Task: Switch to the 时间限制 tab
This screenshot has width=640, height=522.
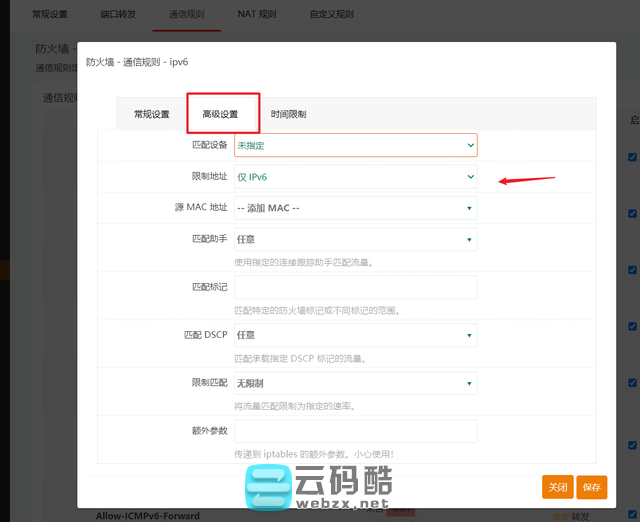Action: pyautogui.click(x=288, y=114)
